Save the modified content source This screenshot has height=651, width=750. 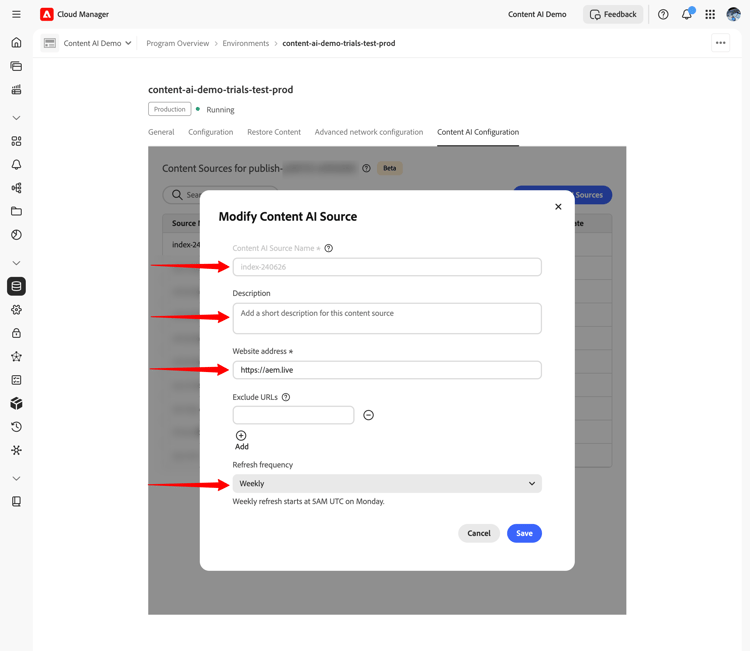[x=524, y=533]
